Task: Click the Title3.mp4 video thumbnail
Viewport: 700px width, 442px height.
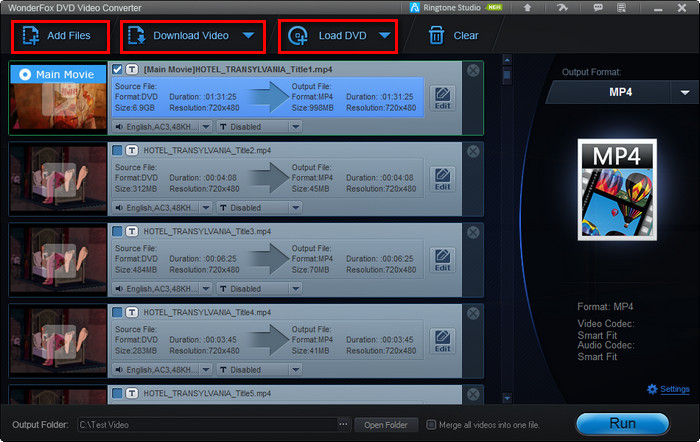Action: point(58,260)
